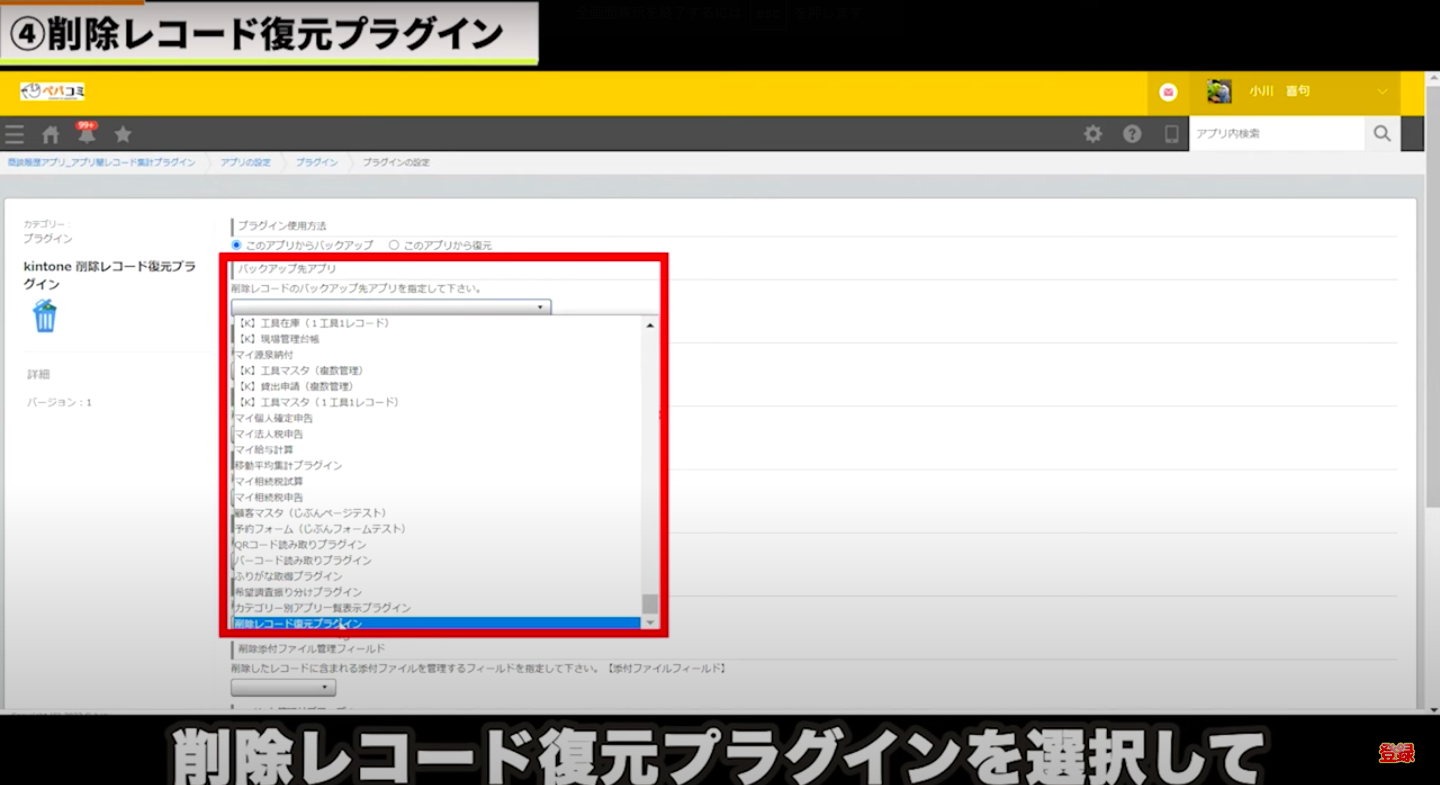Select 'このアプリからバックアップ' radio button

coord(237,245)
